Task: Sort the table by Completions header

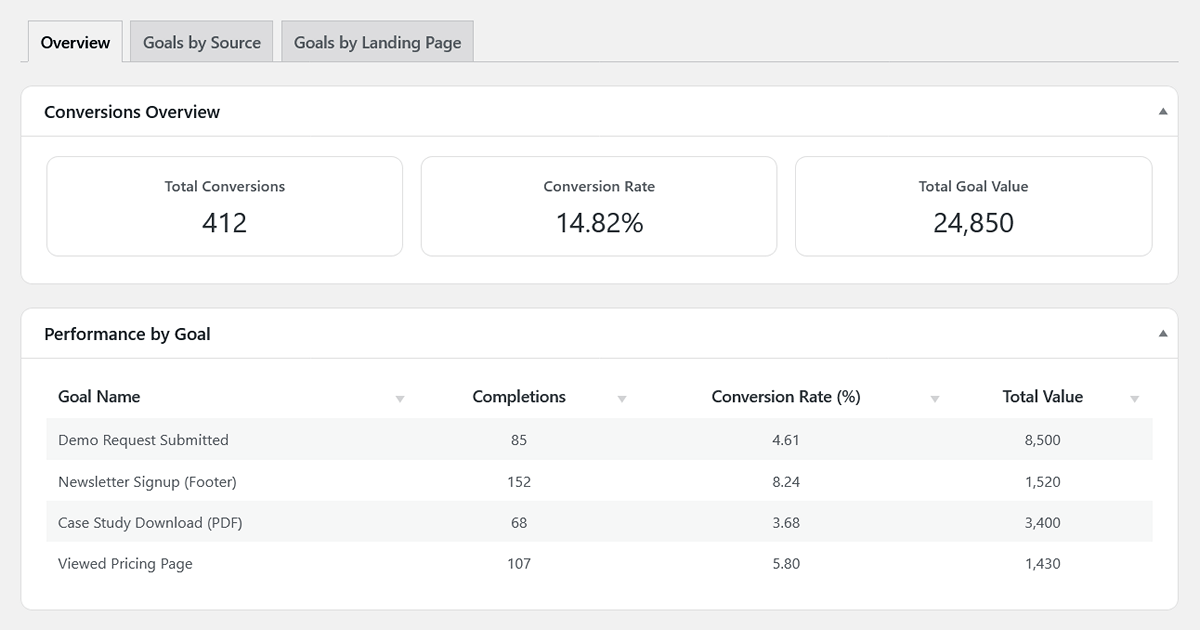Action: point(519,396)
